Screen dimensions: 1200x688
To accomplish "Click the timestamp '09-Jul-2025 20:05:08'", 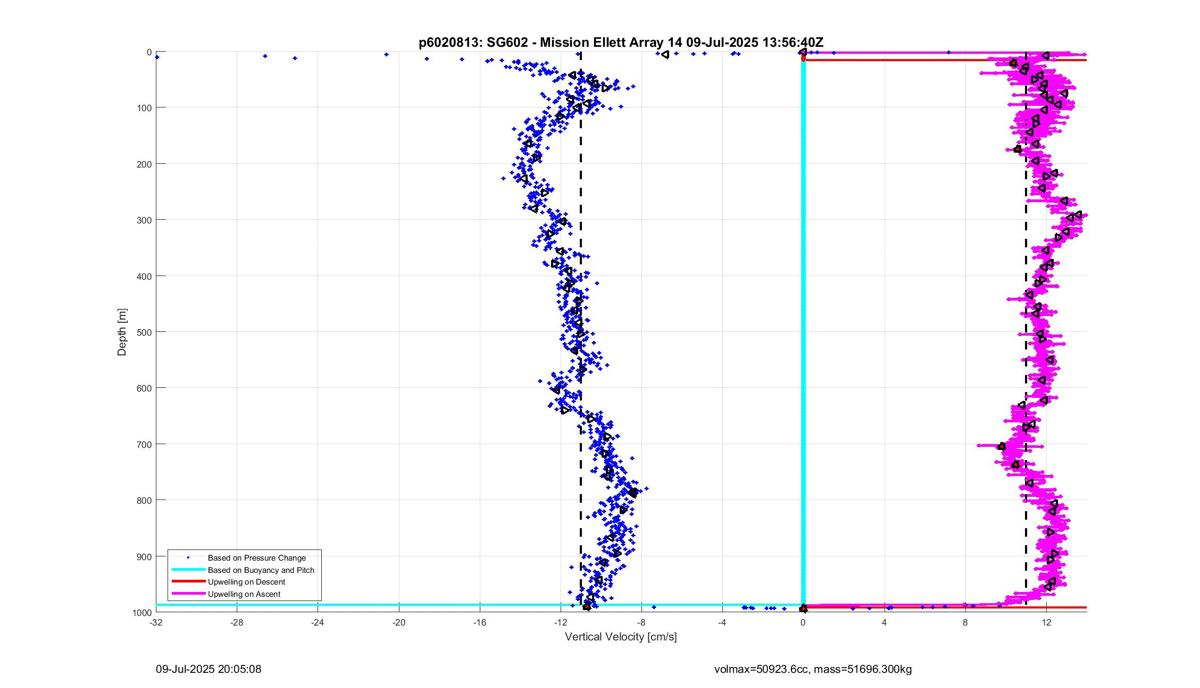I will [209, 668].
